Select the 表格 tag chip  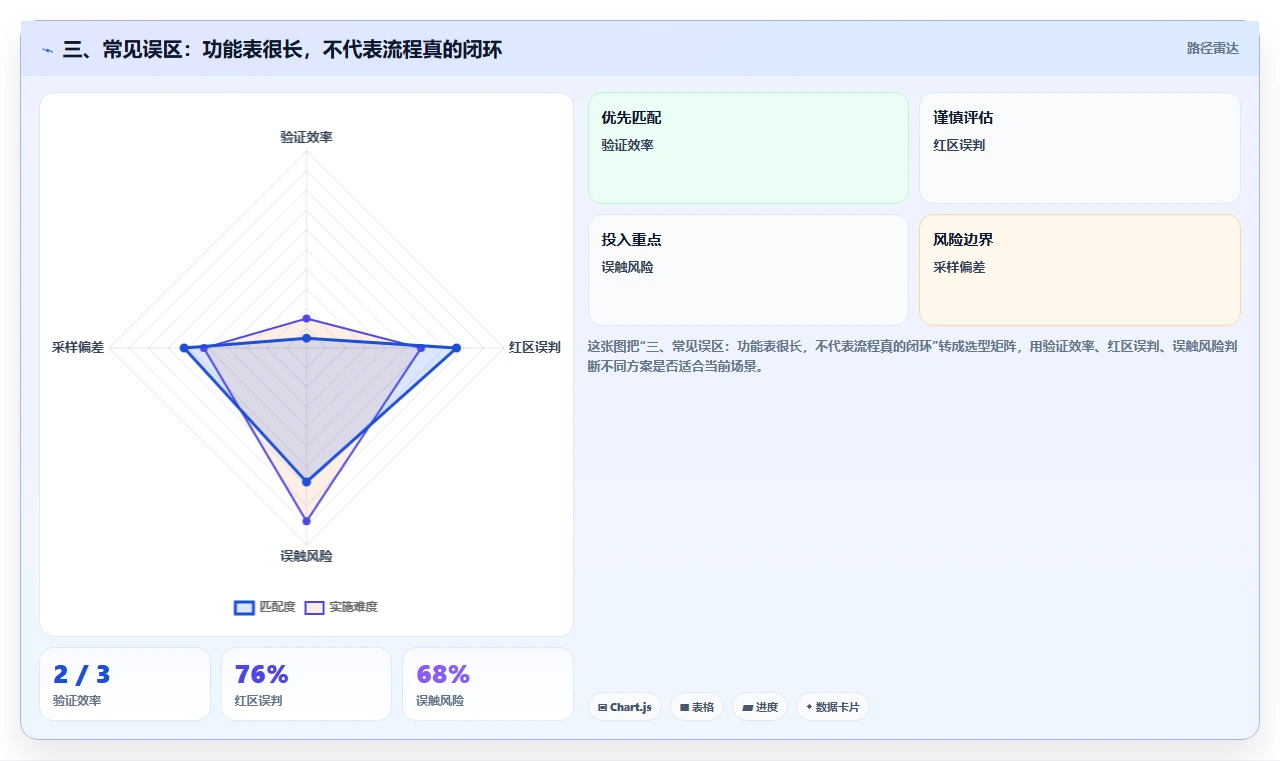coord(697,707)
